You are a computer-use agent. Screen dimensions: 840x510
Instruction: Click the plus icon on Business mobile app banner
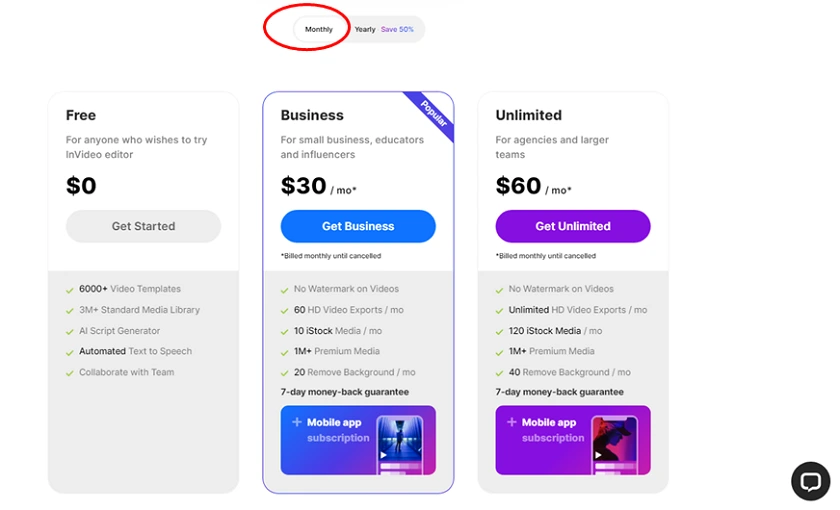[x=297, y=422]
